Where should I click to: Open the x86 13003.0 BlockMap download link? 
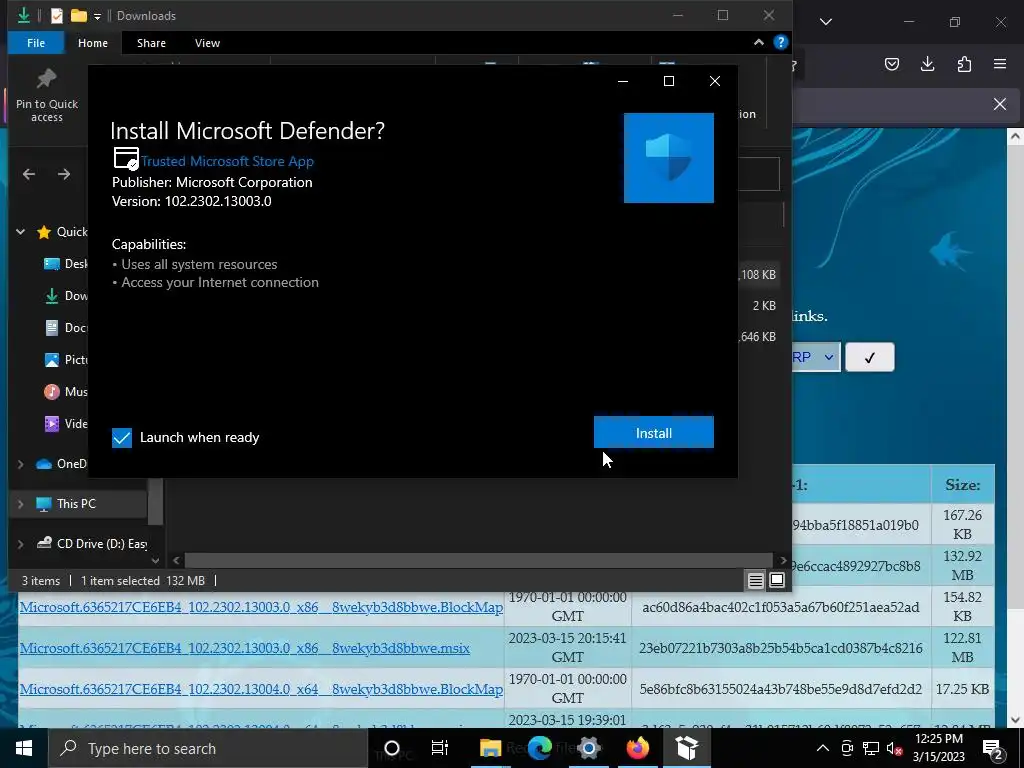261,607
